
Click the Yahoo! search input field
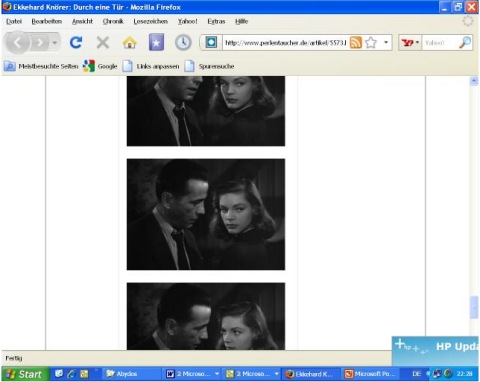[440, 43]
